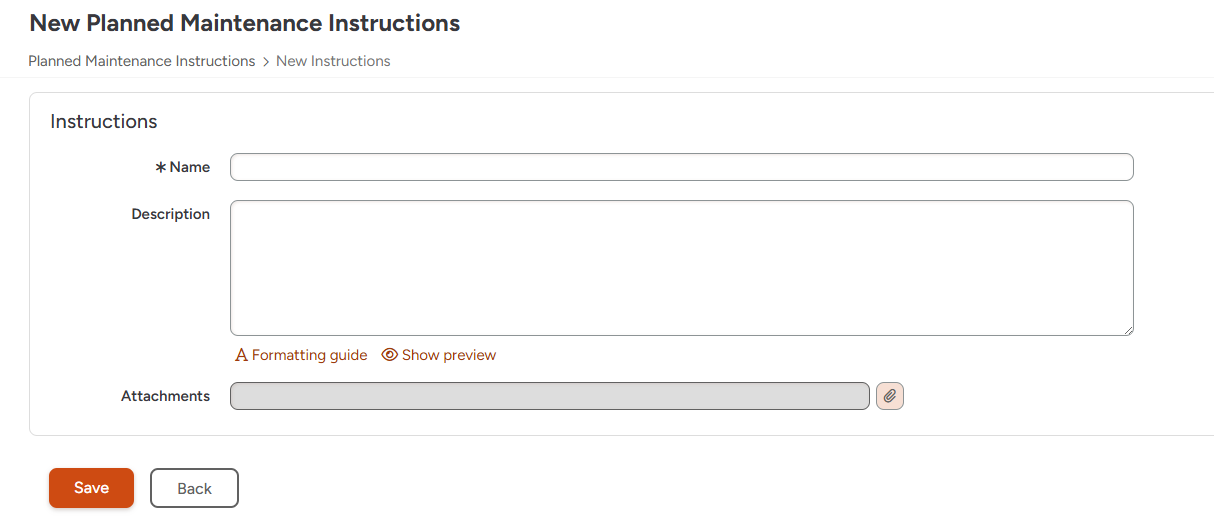
Task: Toggle Show preview for the description
Action: tap(448, 355)
